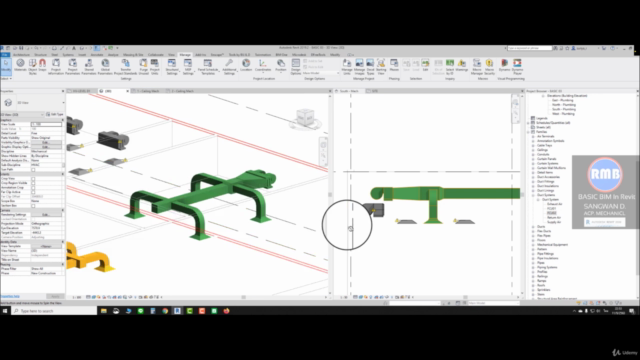The height and width of the screenshot is (360, 640).
Task: Click Purge Unused
Action: [x=143, y=67]
